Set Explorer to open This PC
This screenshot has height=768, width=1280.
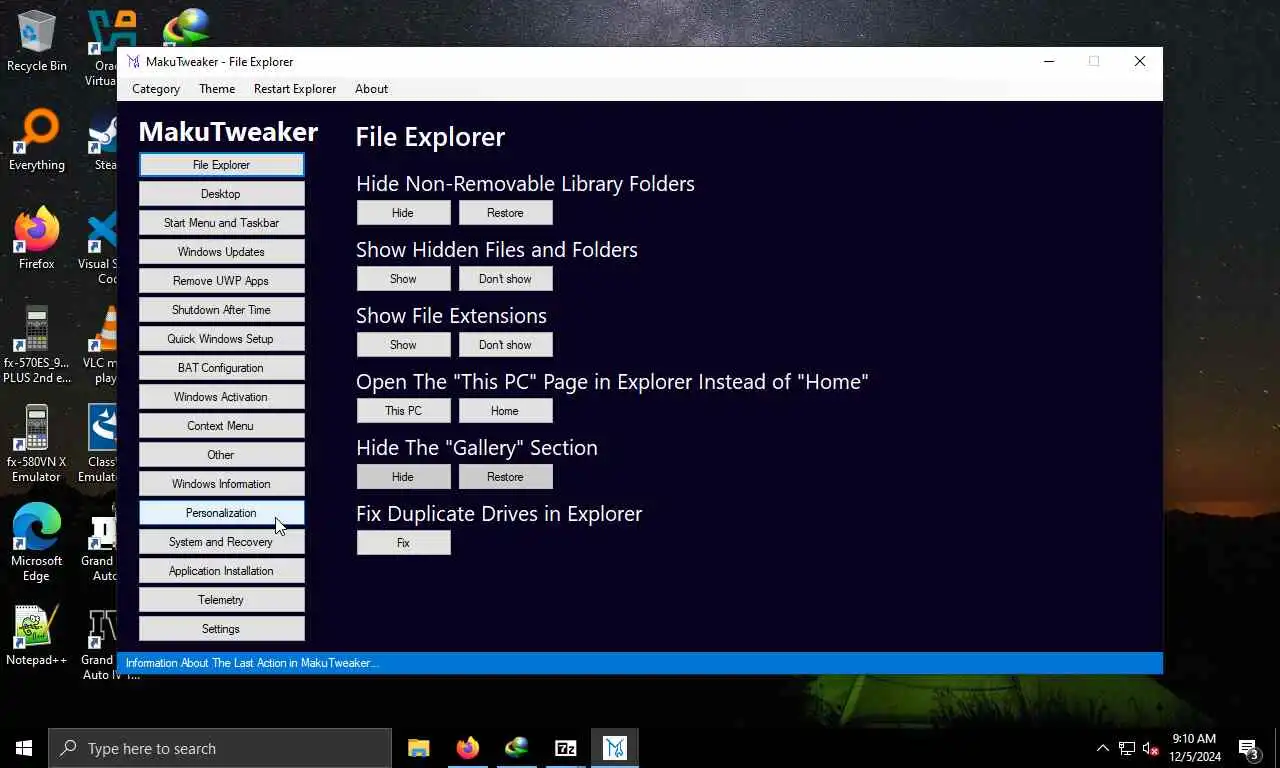tap(403, 411)
